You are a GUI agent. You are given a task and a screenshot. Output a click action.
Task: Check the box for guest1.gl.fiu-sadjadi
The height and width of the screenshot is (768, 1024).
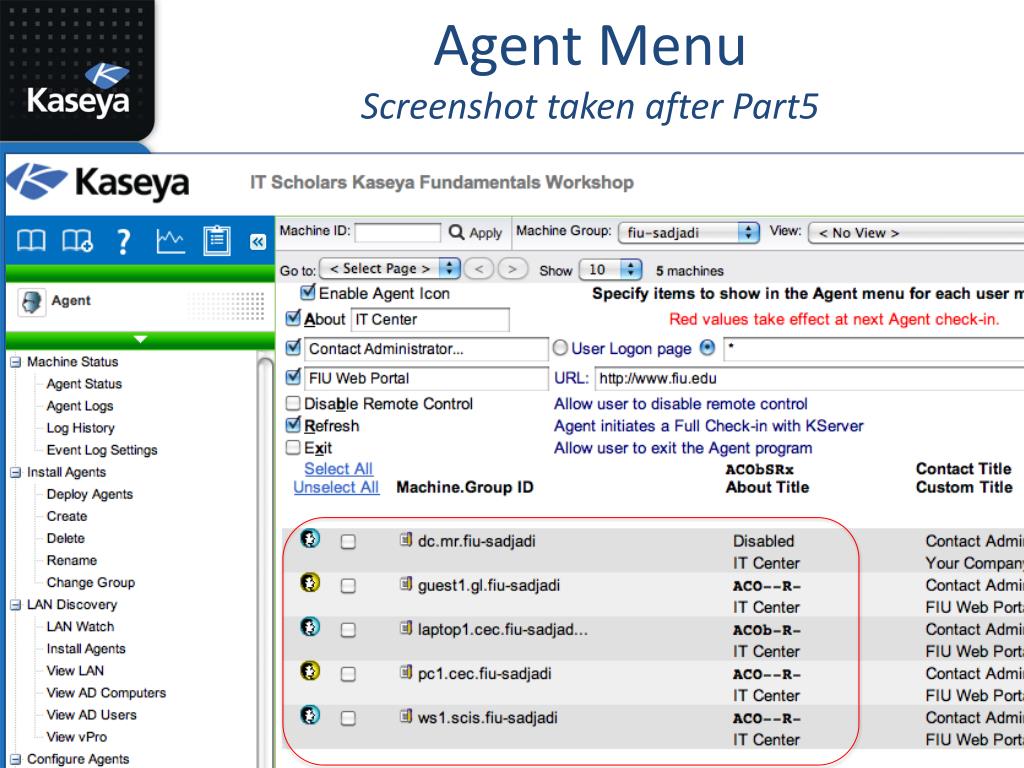(x=349, y=586)
